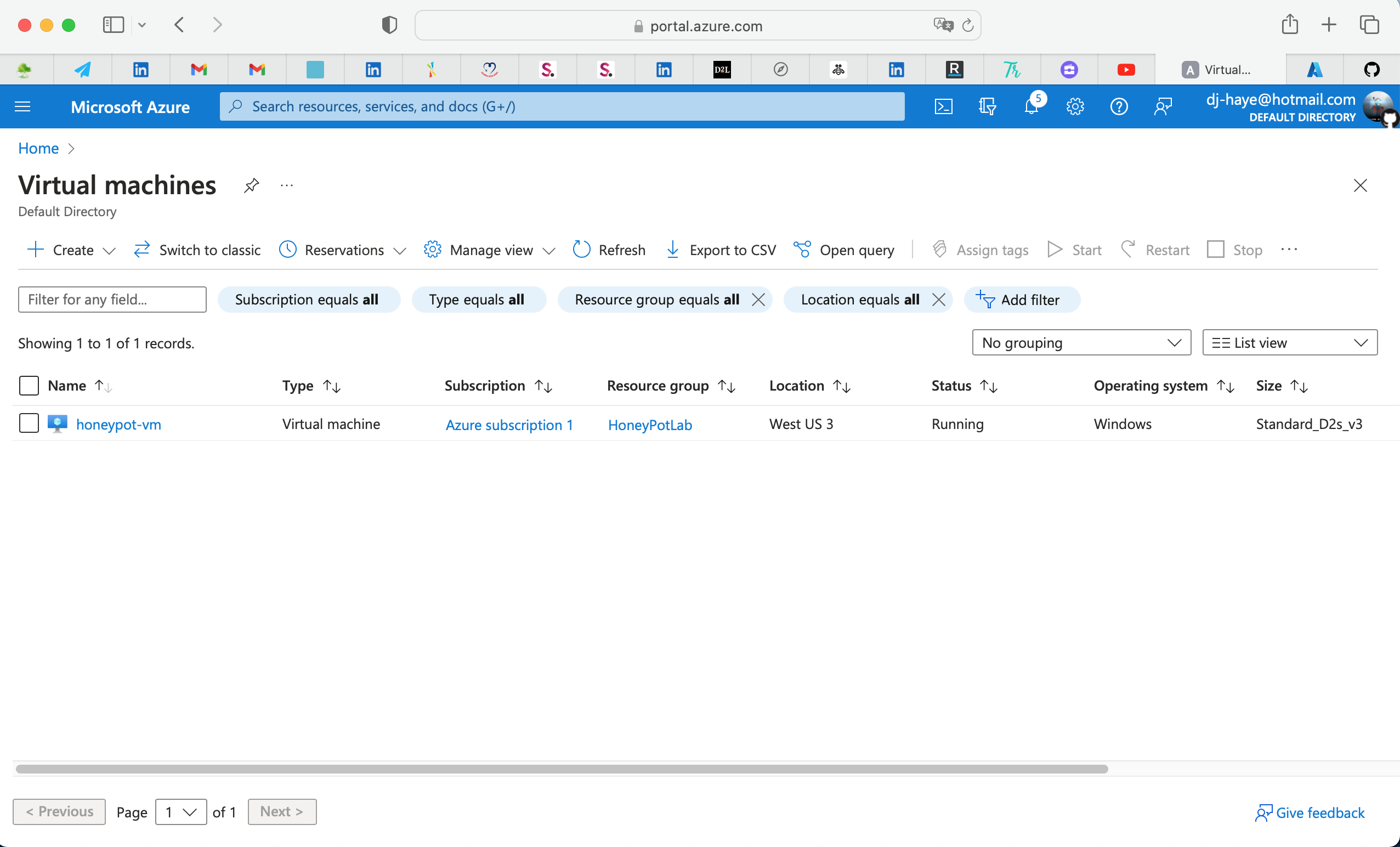
Task: Open Cloud Shell terminal
Action: (943, 106)
